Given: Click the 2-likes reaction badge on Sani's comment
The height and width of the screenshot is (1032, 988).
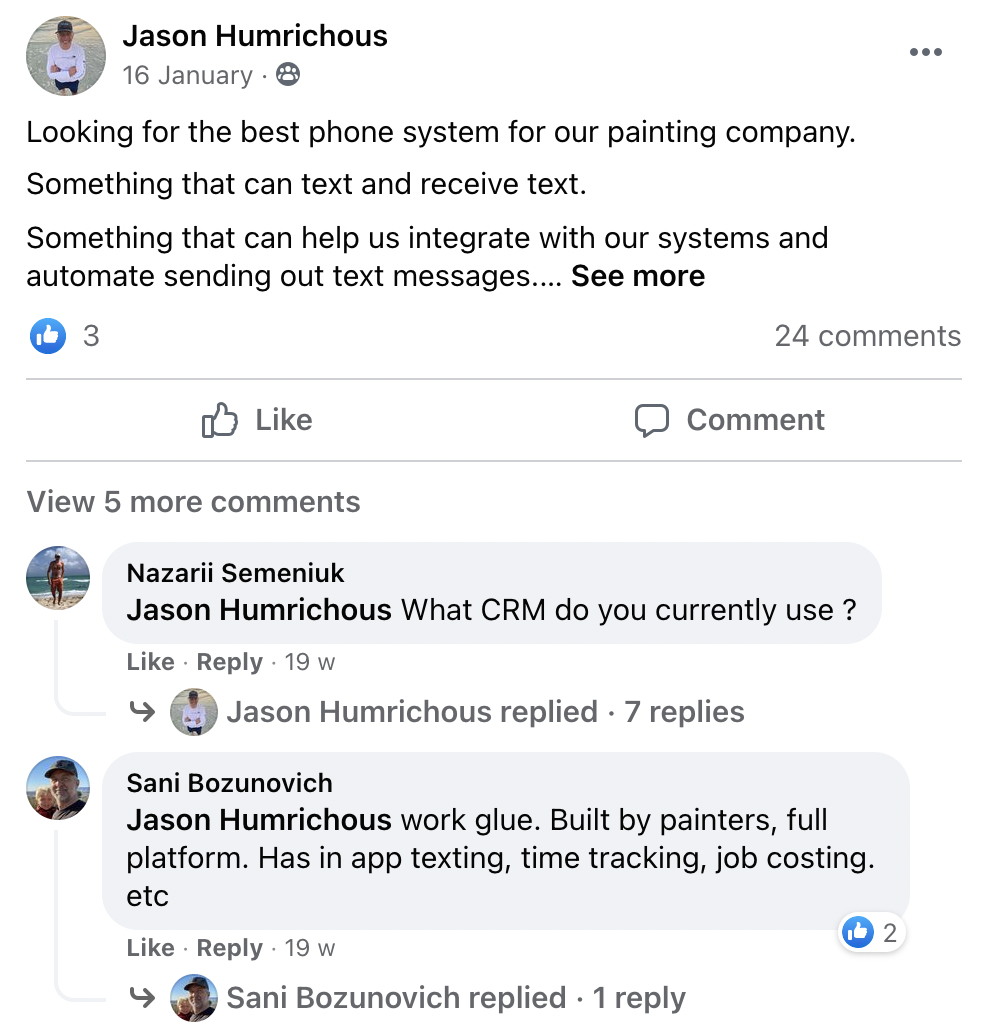Looking at the screenshot, I should pyautogui.click(x=872, y=934).
